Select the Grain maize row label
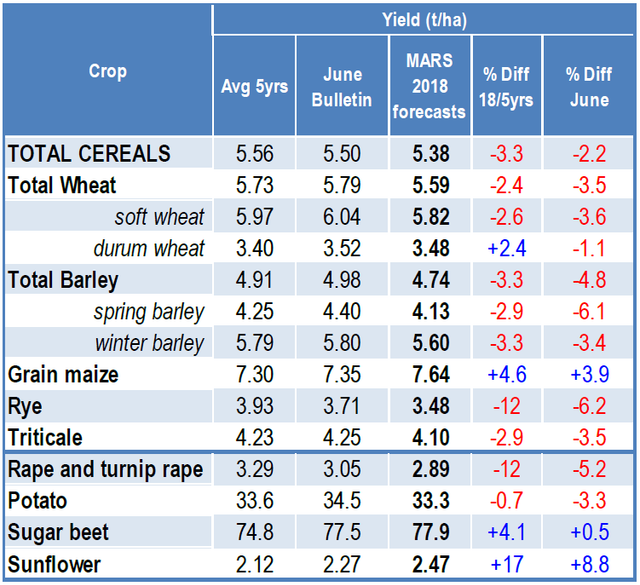The height and width of the screenshot is (585, 640). 63,374
